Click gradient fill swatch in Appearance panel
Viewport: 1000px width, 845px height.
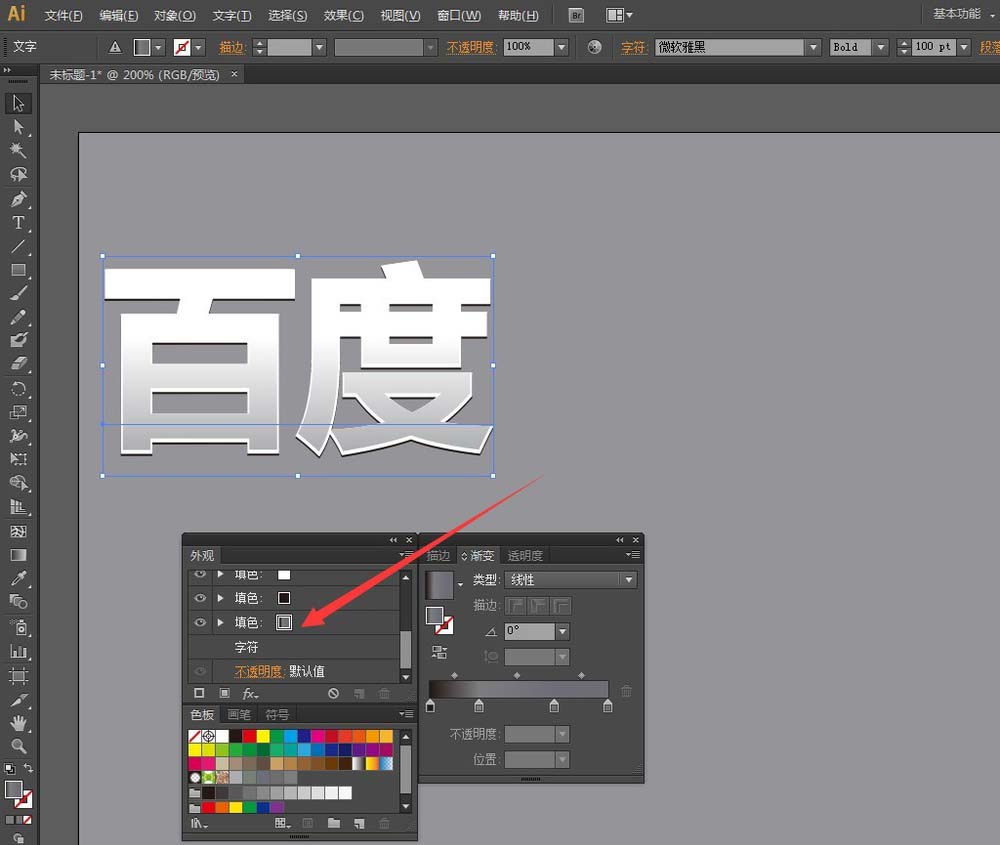tap(284, 622)
